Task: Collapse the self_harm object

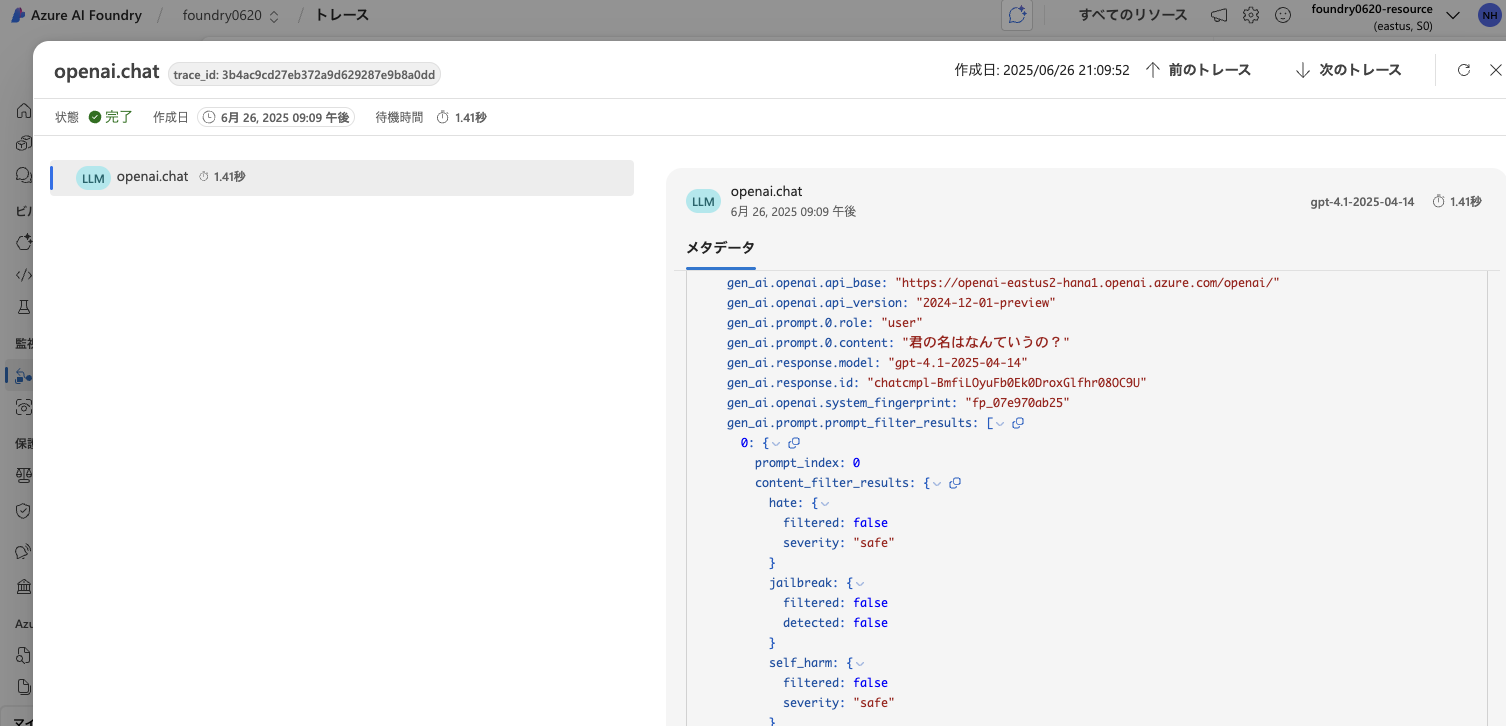Action: (x=860, y=663)
